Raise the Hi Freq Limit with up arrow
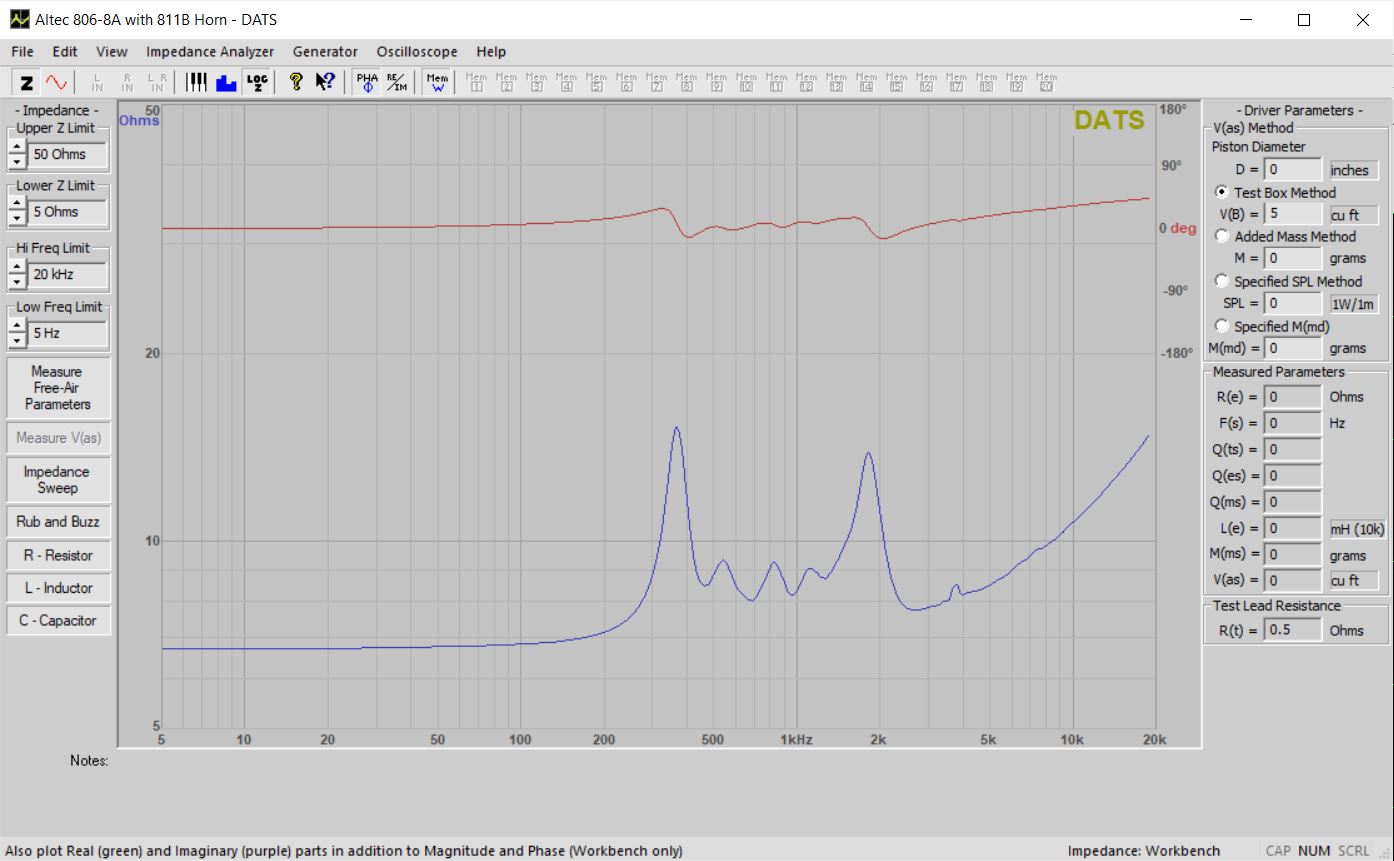1394x861 pixels. pyautogui.click(x=17, y=267)
